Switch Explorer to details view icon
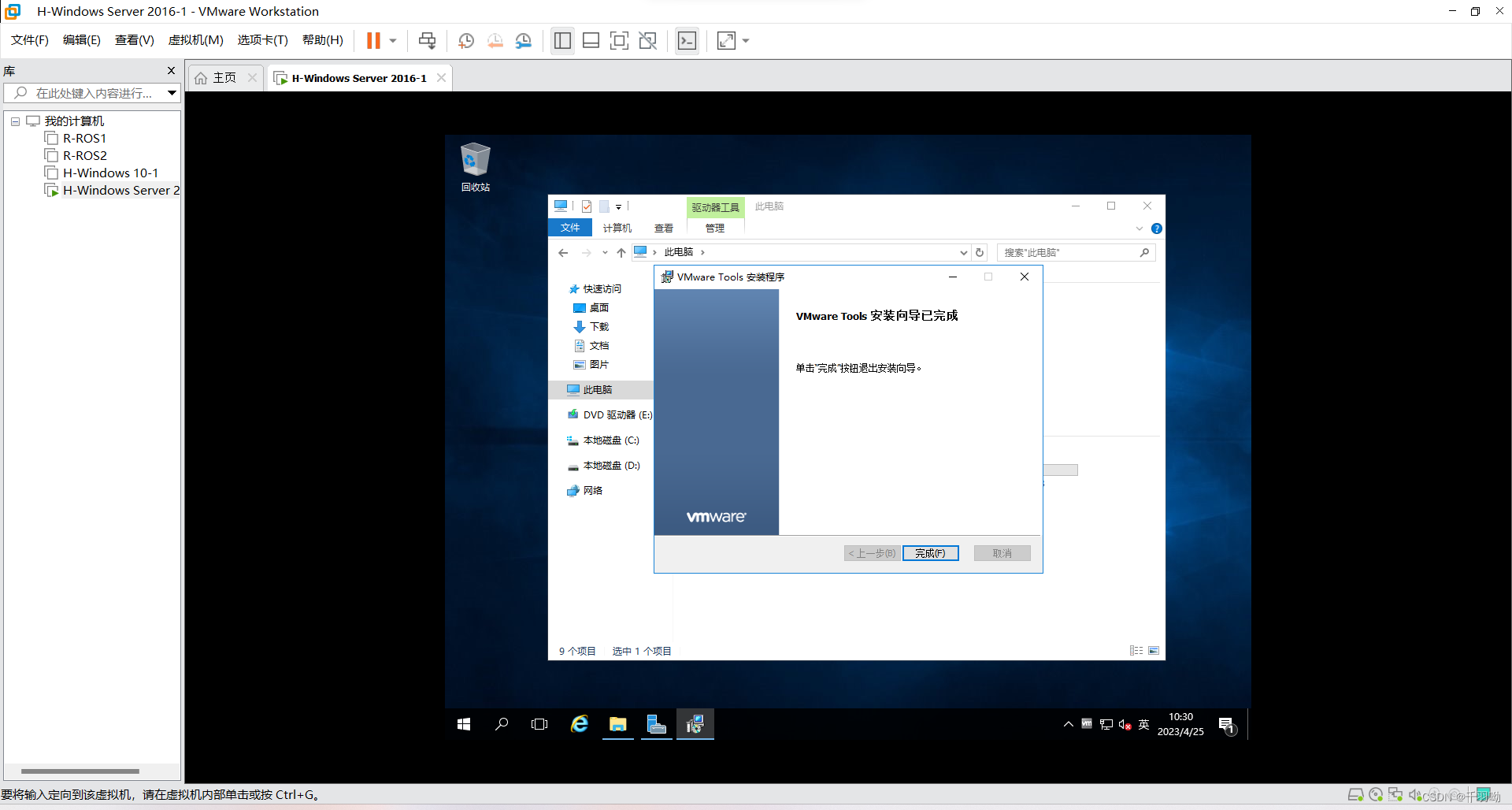 tap(1136, 651)
